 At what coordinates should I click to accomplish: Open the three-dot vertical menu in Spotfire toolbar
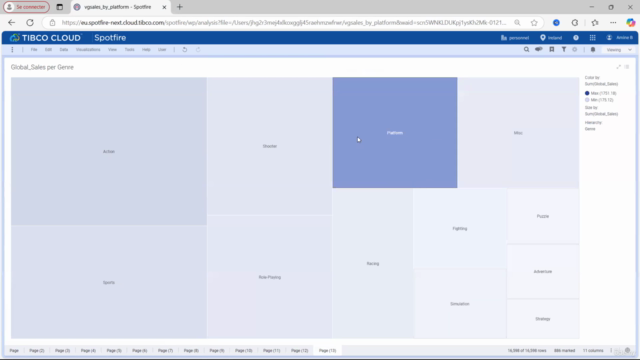tap(12, 49)
